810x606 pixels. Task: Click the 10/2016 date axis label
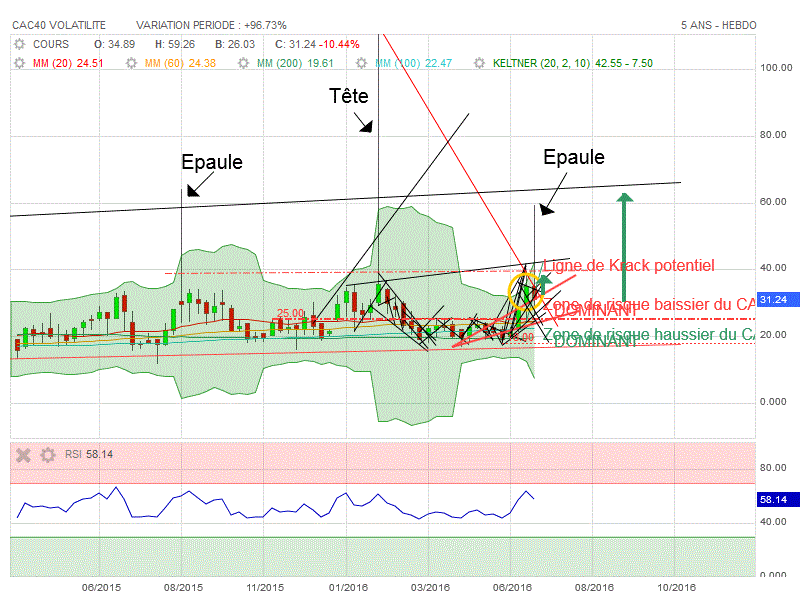[676, 587]
